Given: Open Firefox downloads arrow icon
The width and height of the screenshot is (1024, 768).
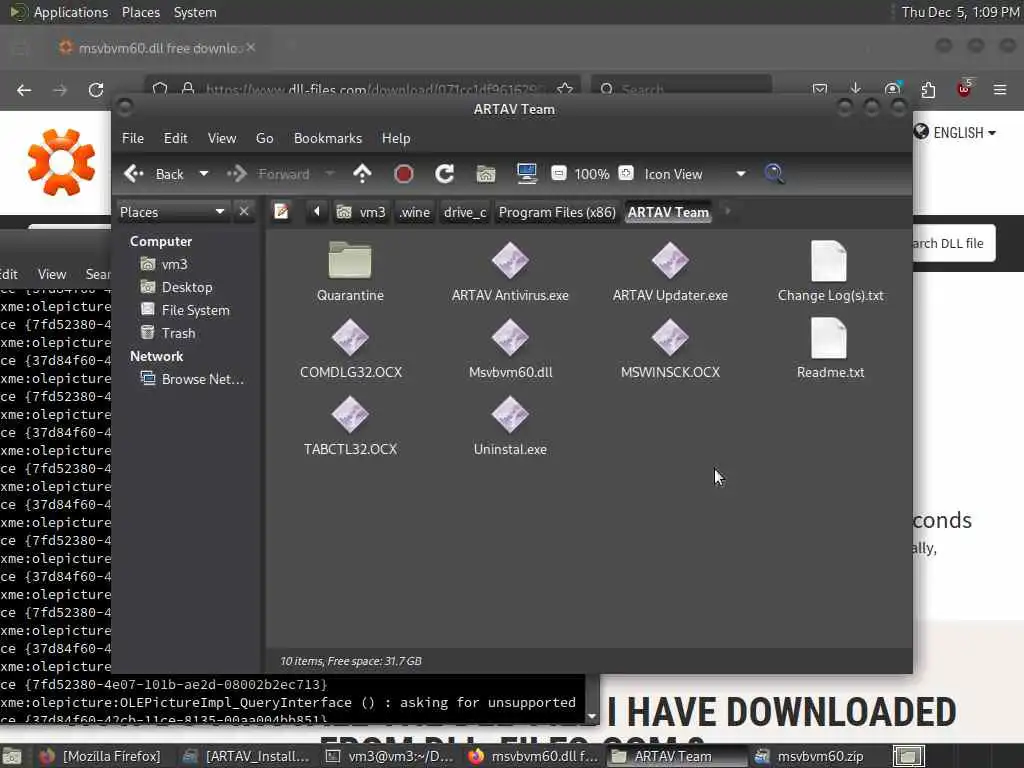Looking at the screenshot, I should click(x=856, y=89).
